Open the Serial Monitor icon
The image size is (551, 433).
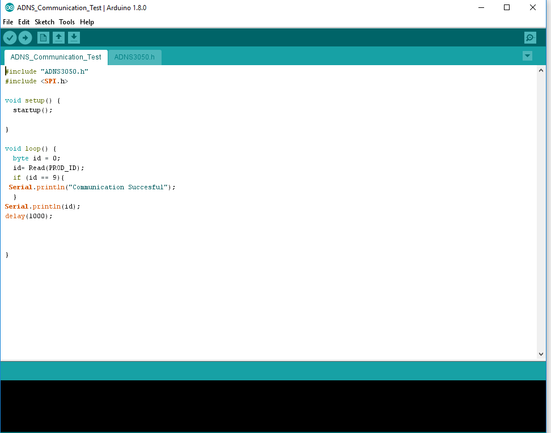pos(530,38)
